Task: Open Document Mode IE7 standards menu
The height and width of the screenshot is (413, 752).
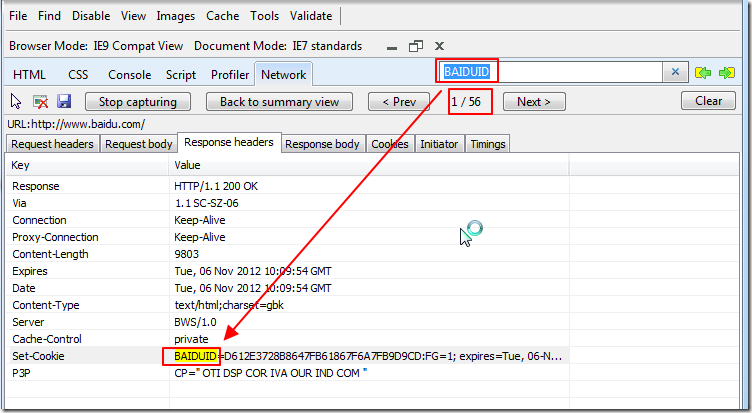Action: (278, 46)
